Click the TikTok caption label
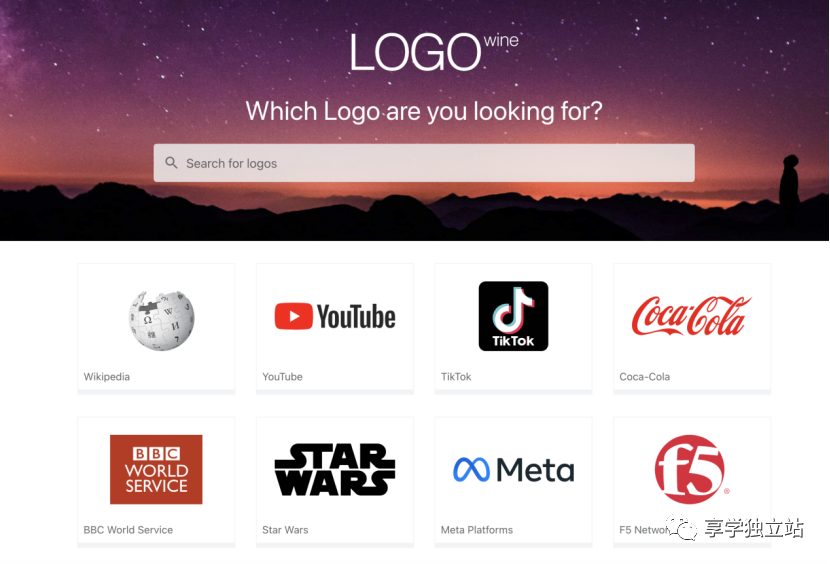 click(456, 377)
